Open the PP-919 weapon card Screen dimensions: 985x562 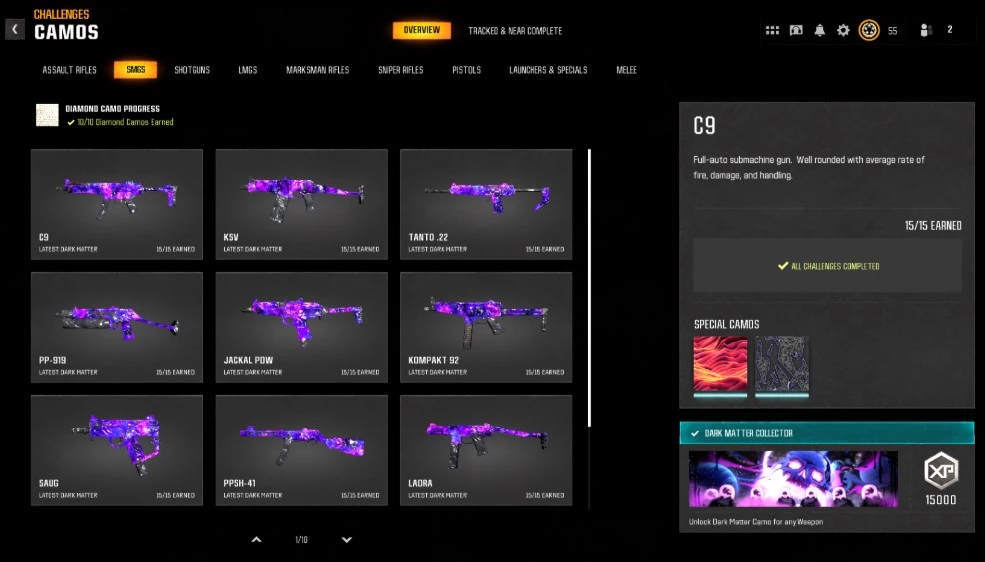click(x=117, y=327)
